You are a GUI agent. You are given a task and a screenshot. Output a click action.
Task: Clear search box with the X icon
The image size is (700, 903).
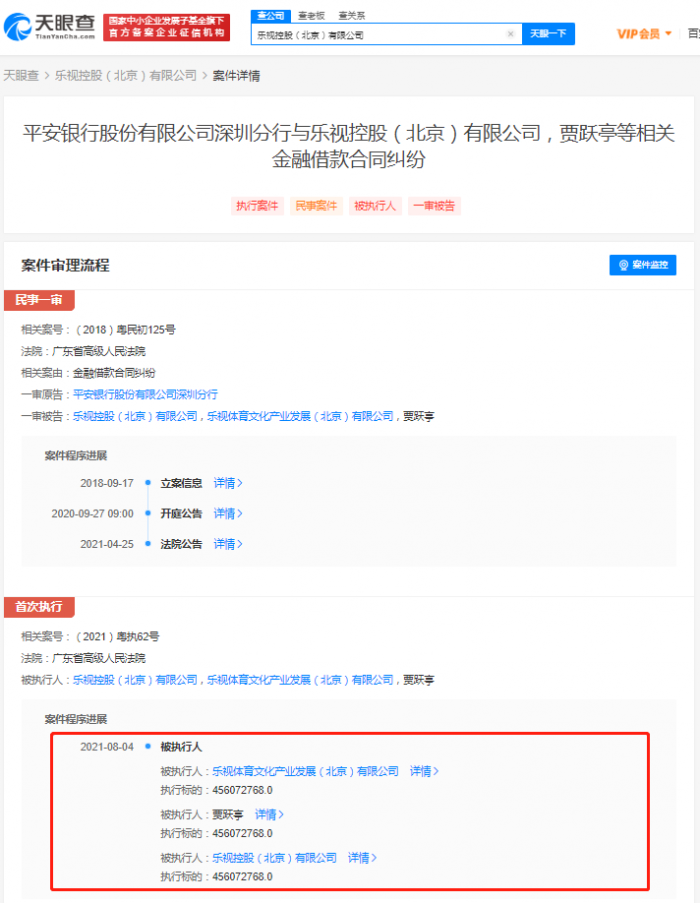[x=510, y=34]
